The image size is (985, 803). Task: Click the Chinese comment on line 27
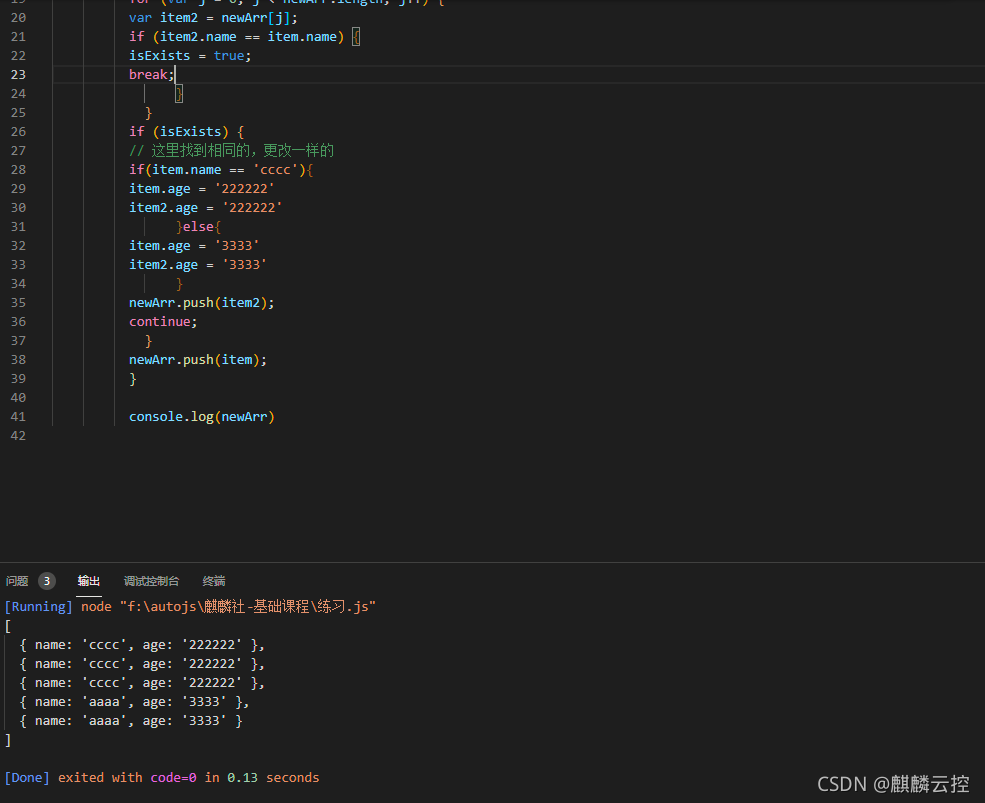click(231, 150)
